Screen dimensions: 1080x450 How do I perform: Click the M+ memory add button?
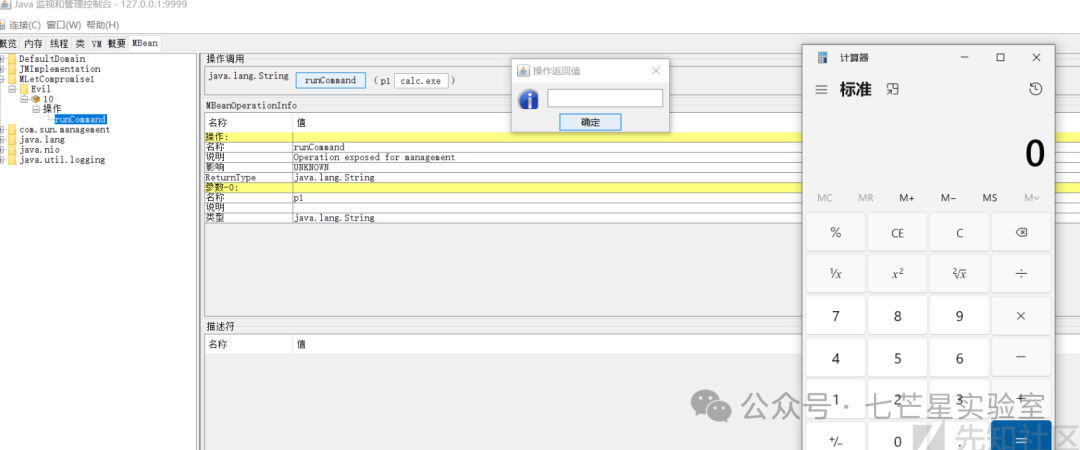tap(907, 198)
